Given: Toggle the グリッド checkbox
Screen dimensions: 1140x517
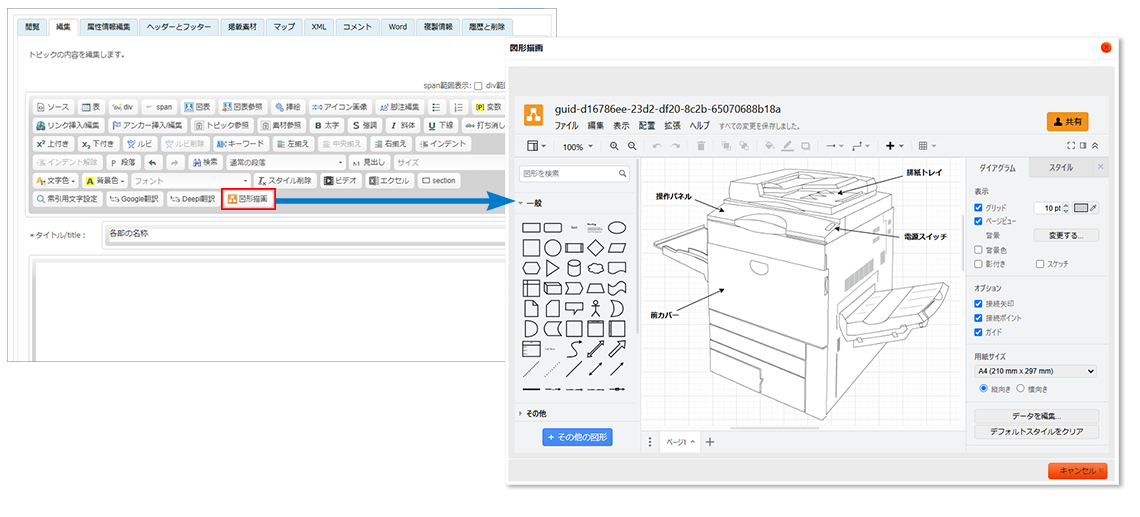Looking at the screenshot, I should tap(979, 208).
